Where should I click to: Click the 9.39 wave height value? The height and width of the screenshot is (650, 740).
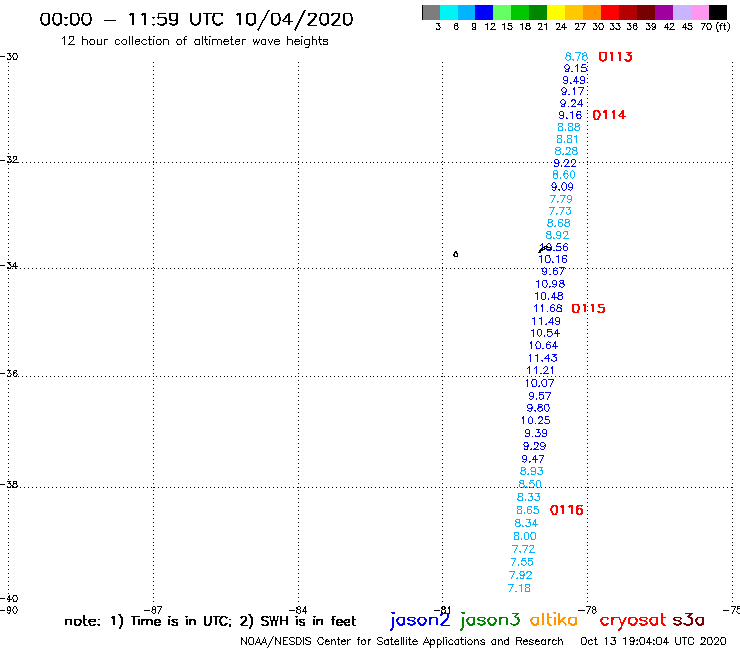[536, 433]
